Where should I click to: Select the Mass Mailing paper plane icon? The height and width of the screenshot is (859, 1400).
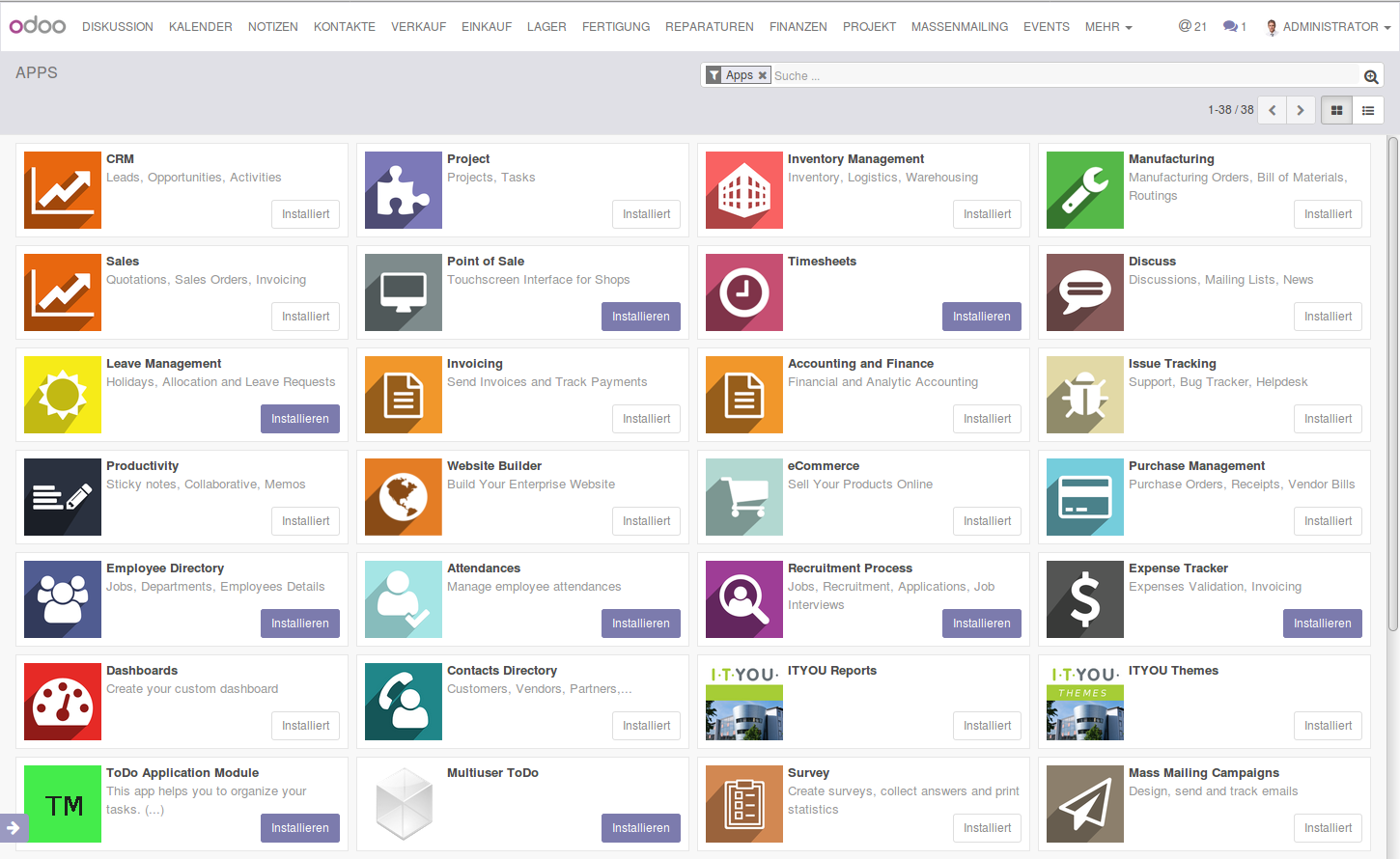click(x=1085, y=804)
